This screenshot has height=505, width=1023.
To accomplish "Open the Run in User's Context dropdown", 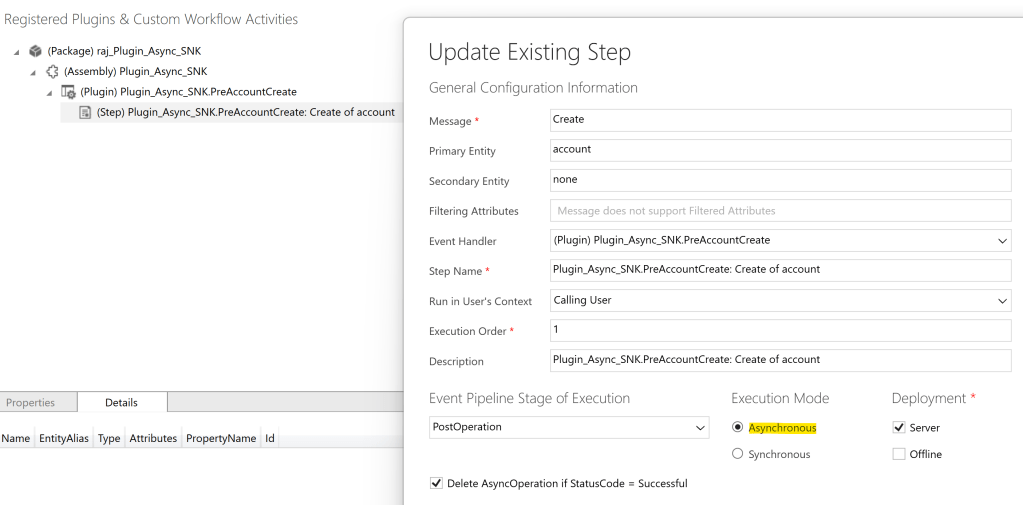I will [1002, 301].
